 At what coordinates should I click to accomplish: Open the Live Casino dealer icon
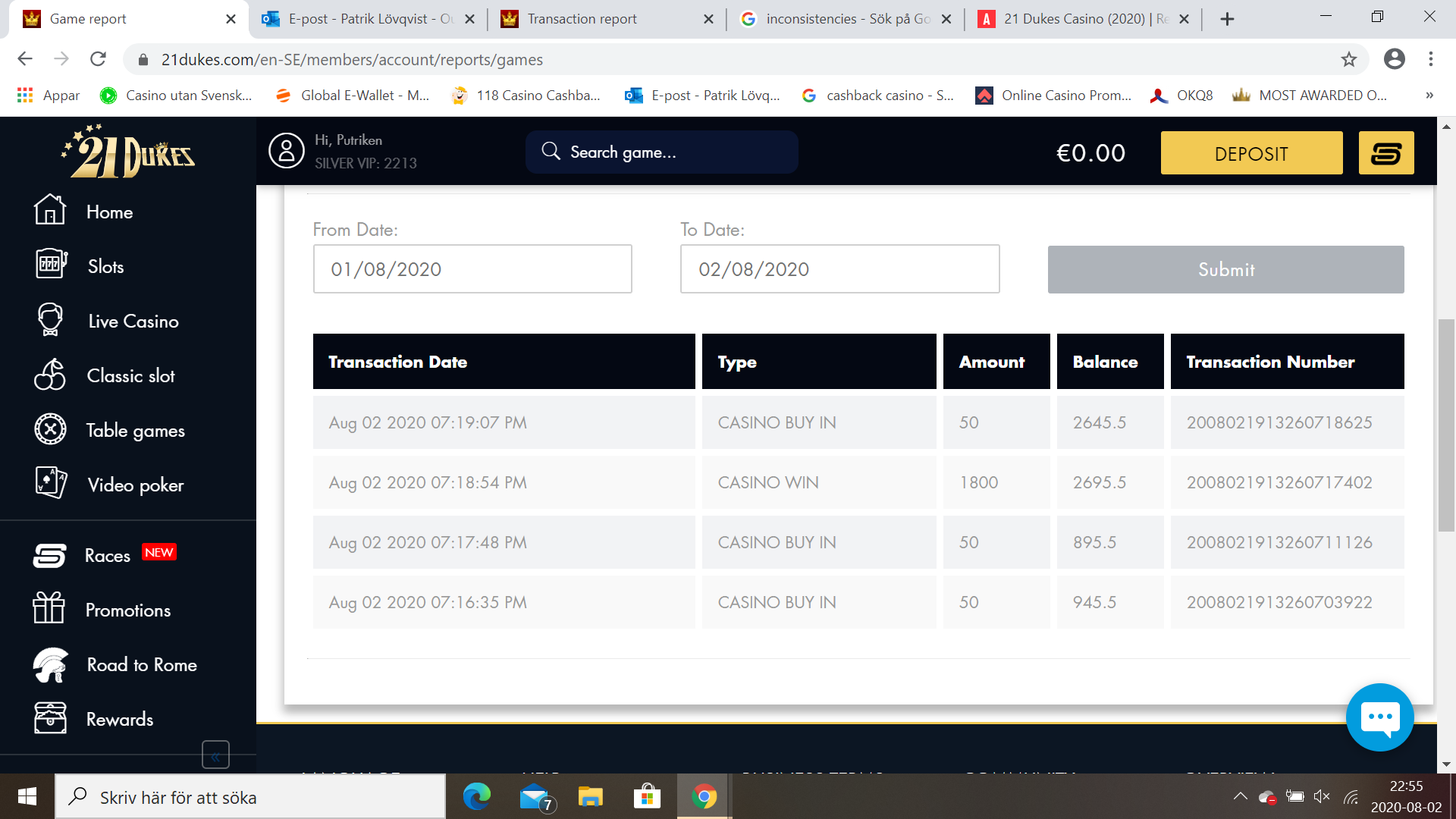pyautogui.click(x=50, y=319)
